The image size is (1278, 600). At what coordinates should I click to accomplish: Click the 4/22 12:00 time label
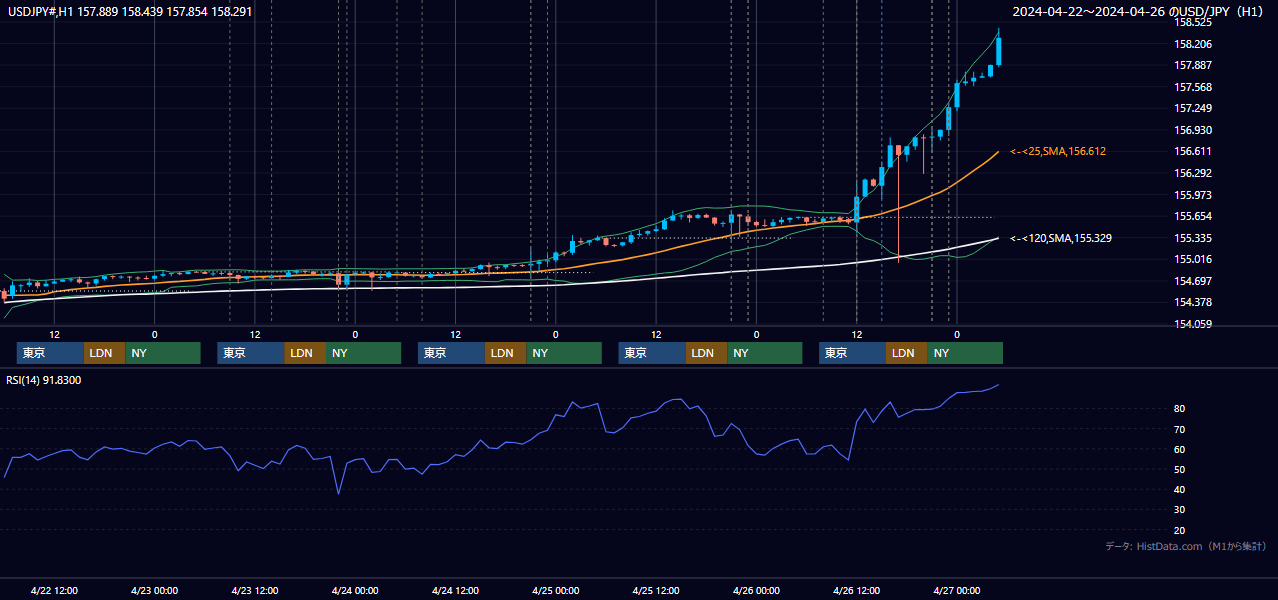click(54, 590)
